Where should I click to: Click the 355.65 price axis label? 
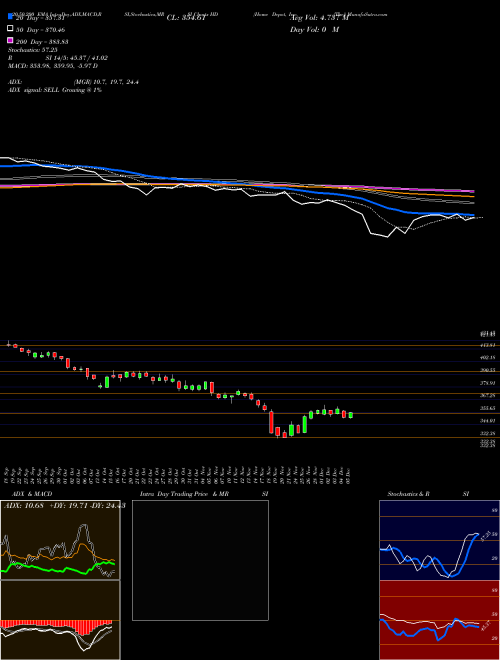click(488, 408)
